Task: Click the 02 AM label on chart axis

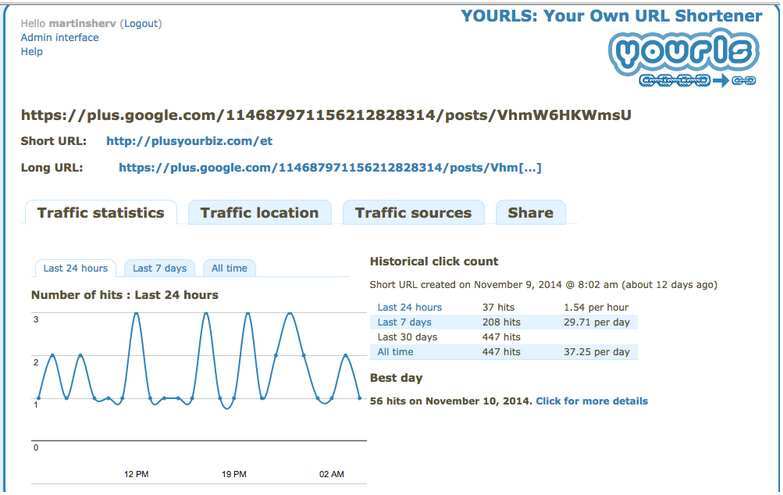Action: 332,474
